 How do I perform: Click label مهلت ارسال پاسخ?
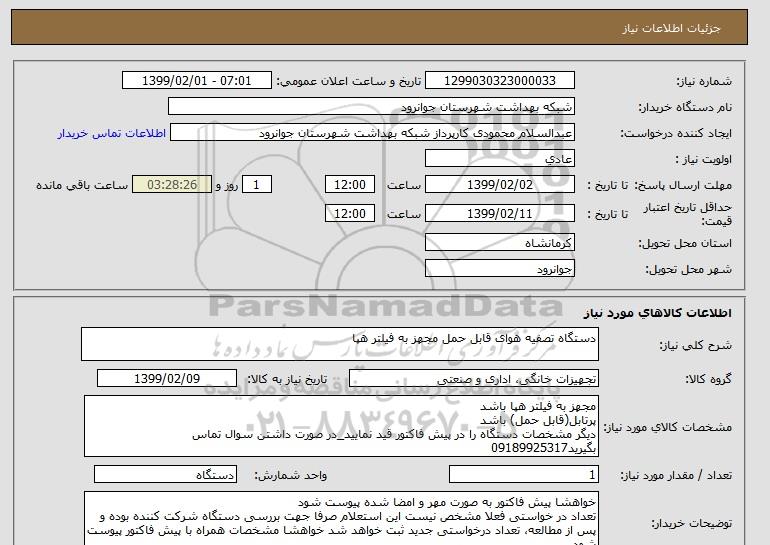point(683,185)
